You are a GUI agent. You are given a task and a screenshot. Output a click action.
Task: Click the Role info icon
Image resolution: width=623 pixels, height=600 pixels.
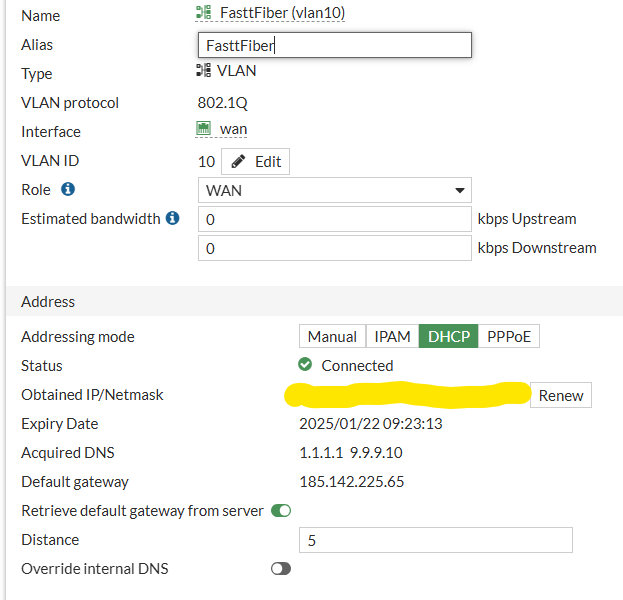coord(68,189)
